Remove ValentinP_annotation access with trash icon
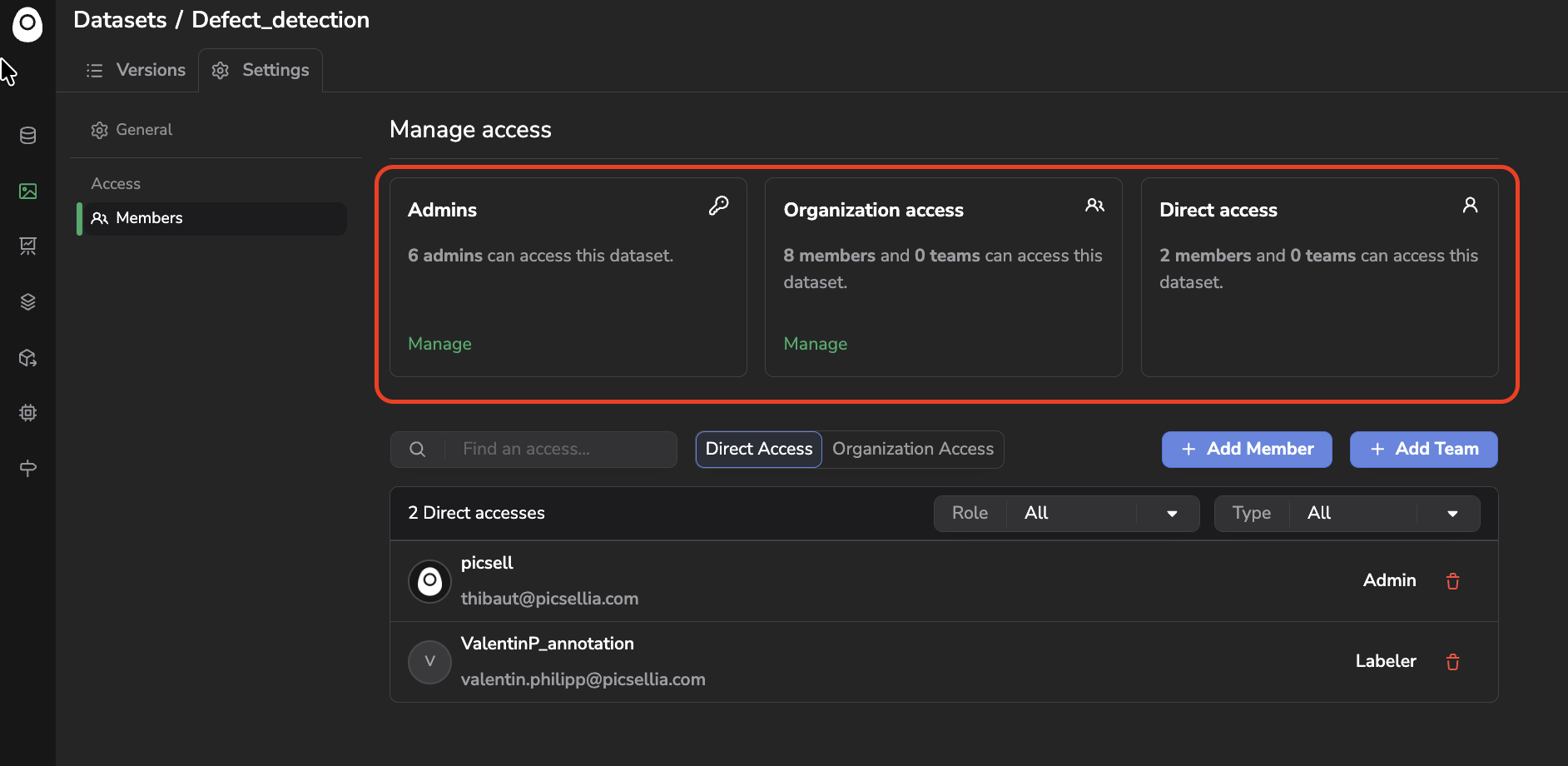 click(1452, 662)
